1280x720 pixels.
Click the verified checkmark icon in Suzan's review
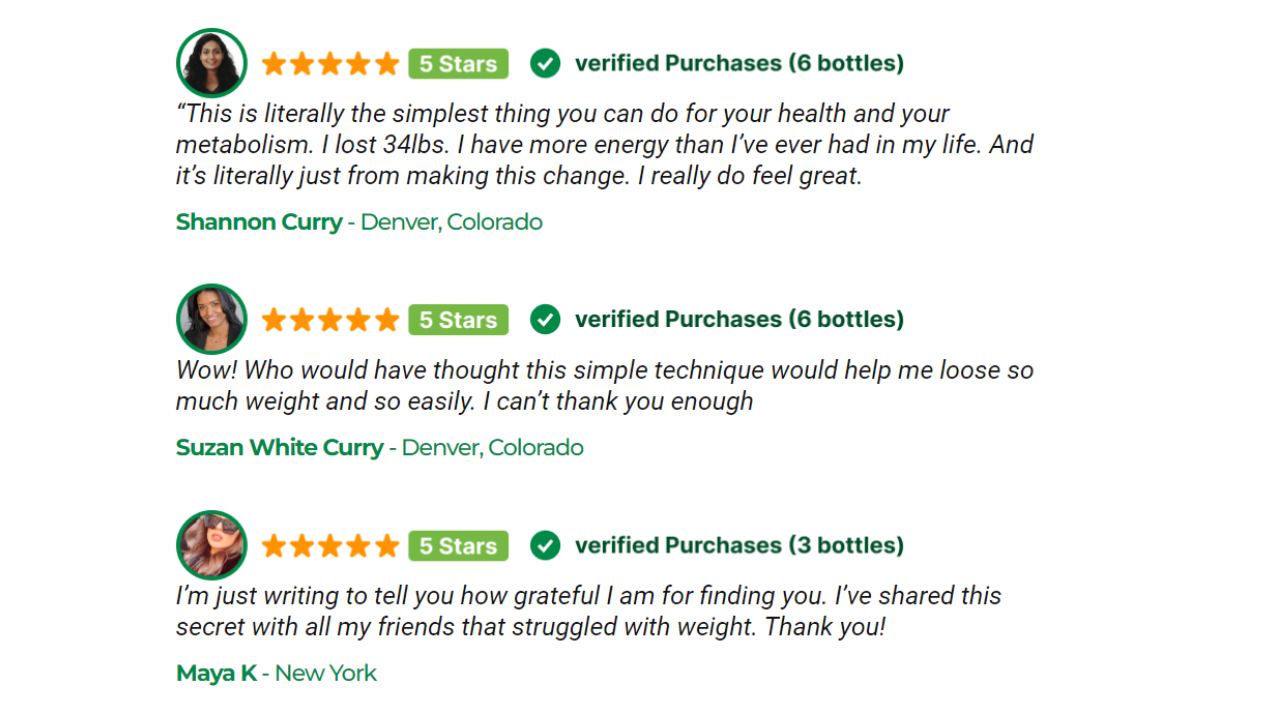tap(545, 319)
